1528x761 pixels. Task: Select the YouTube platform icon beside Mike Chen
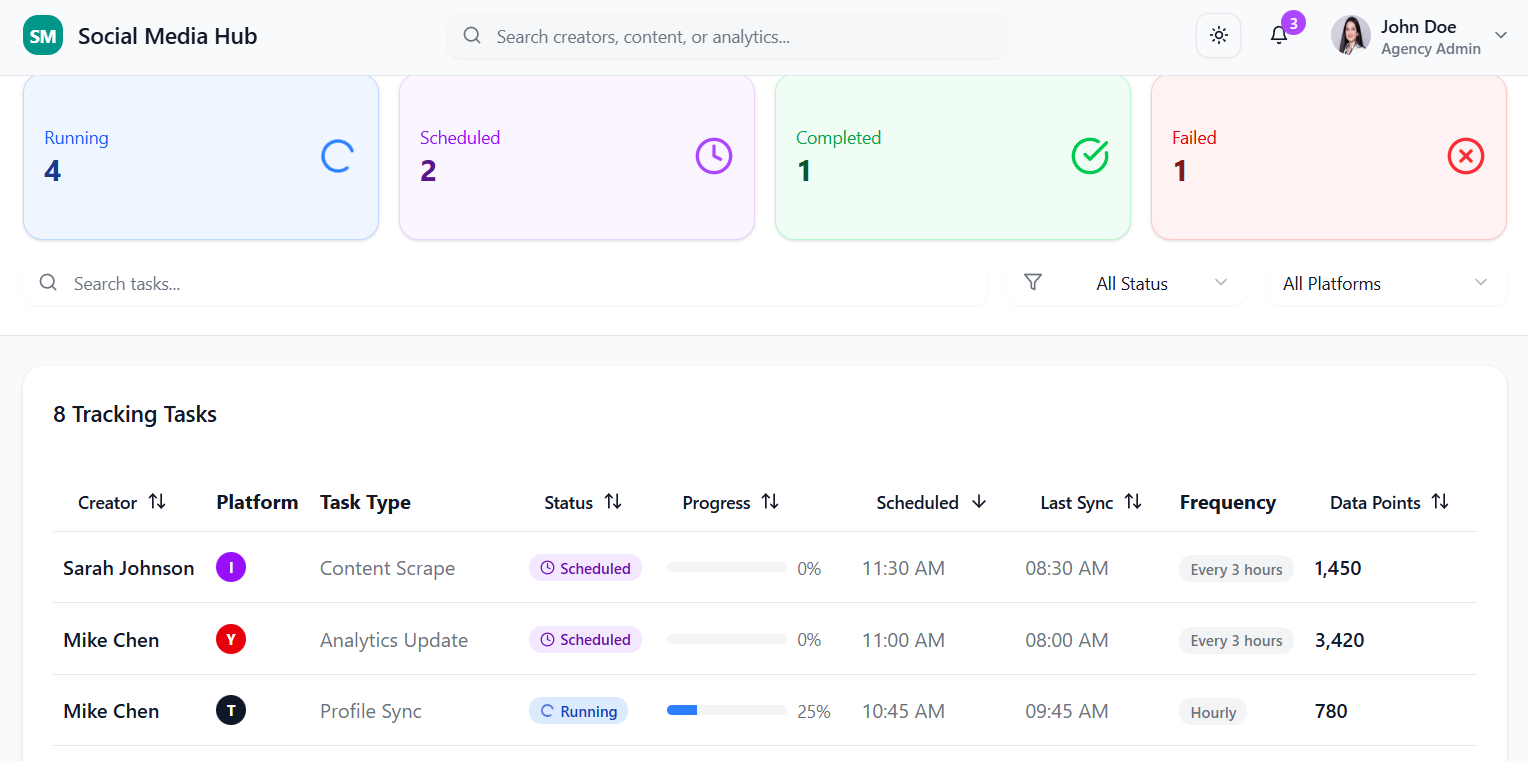click(231, 639)
